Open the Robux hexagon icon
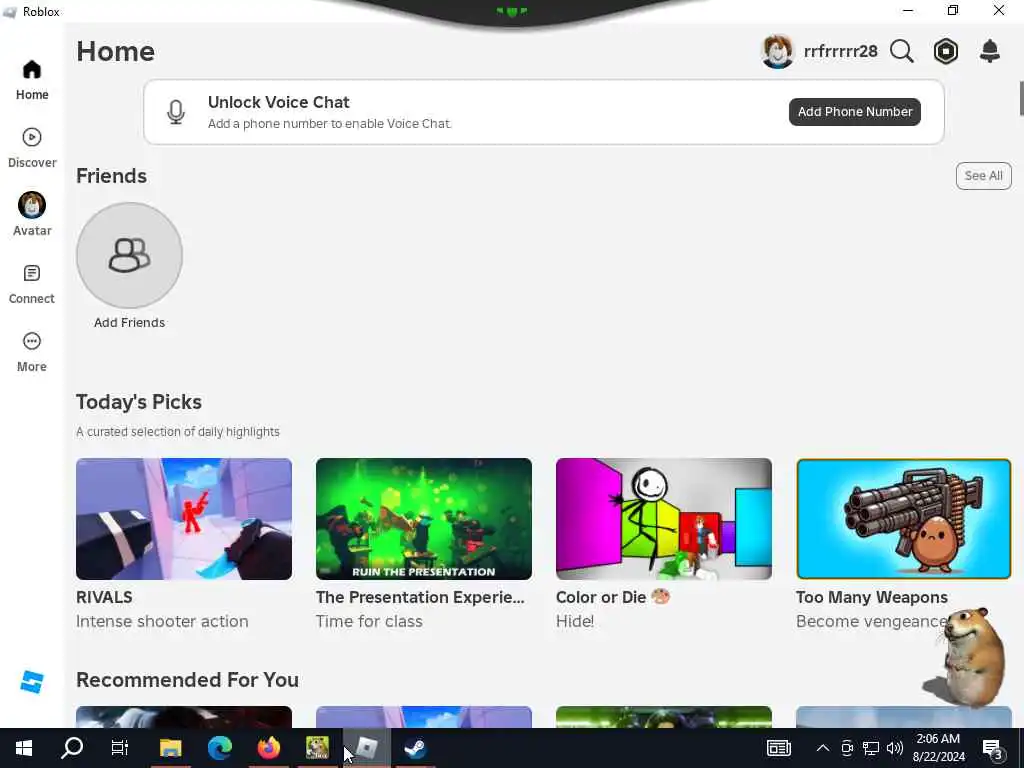 tap(946, 51)
